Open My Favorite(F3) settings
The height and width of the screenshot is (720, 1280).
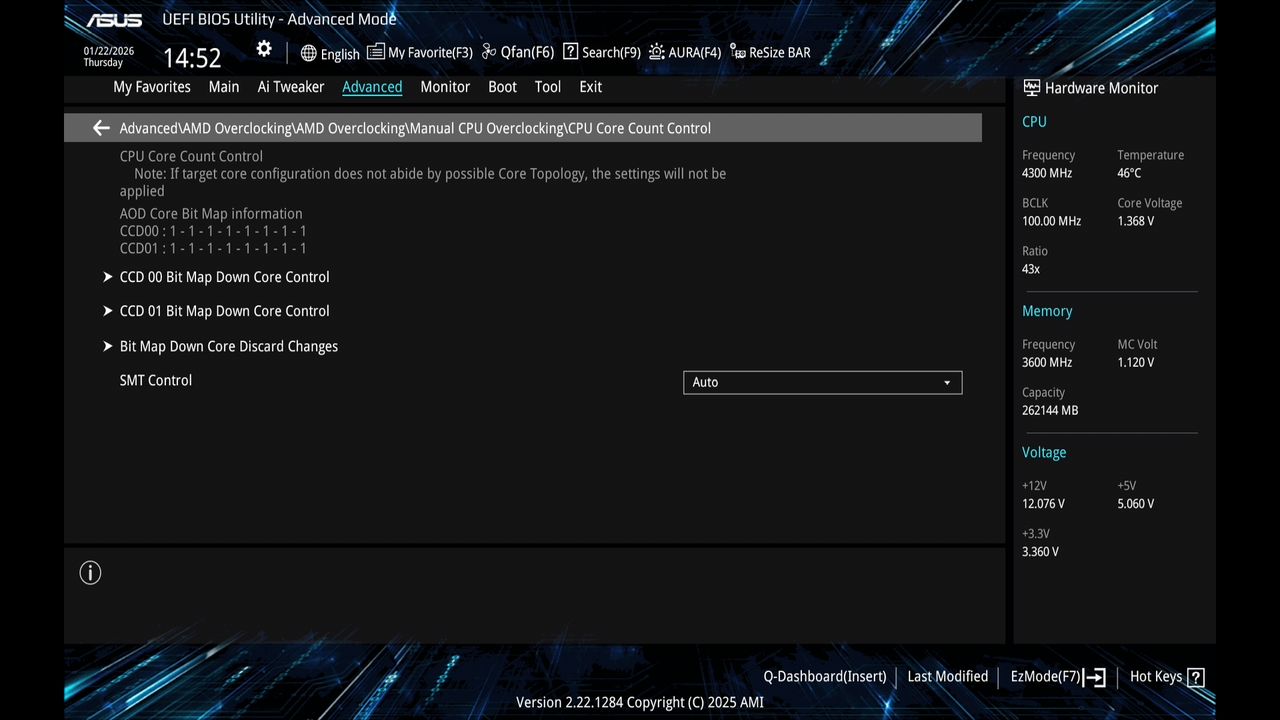(419, 51)
